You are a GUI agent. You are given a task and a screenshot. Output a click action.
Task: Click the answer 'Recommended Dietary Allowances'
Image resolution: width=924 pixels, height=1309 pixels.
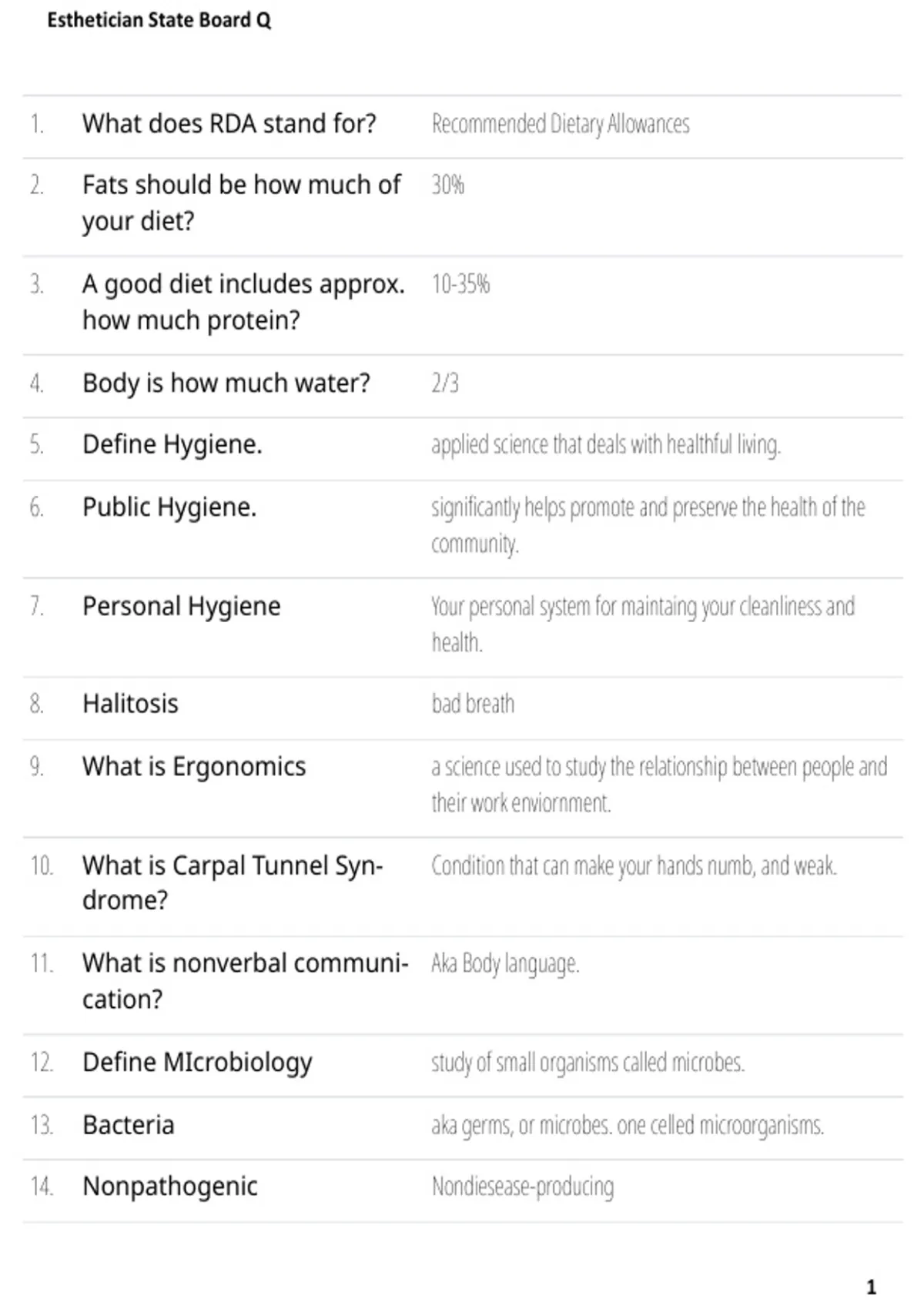coord(561,123)
